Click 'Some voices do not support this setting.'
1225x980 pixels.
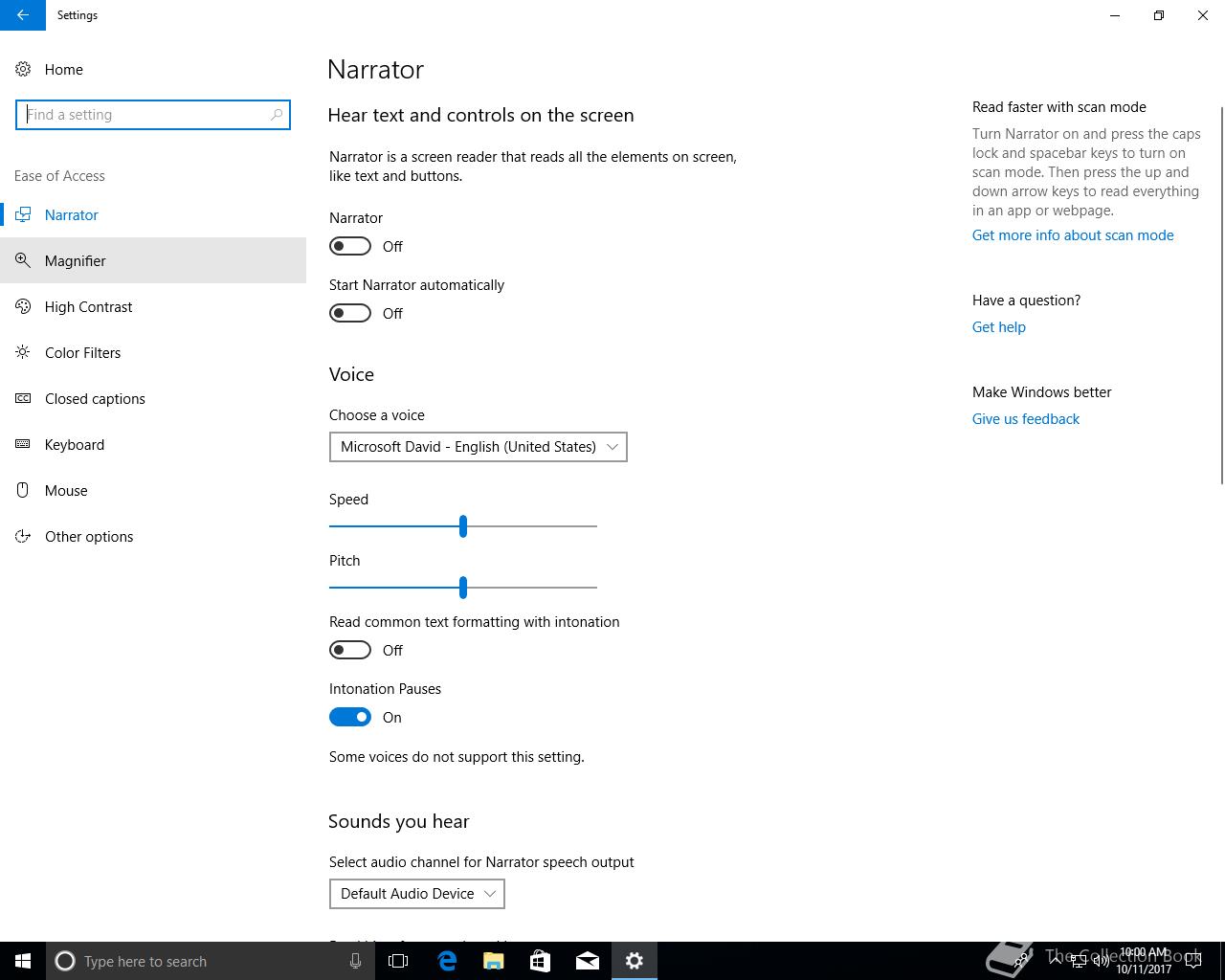(x=457, y=757)
